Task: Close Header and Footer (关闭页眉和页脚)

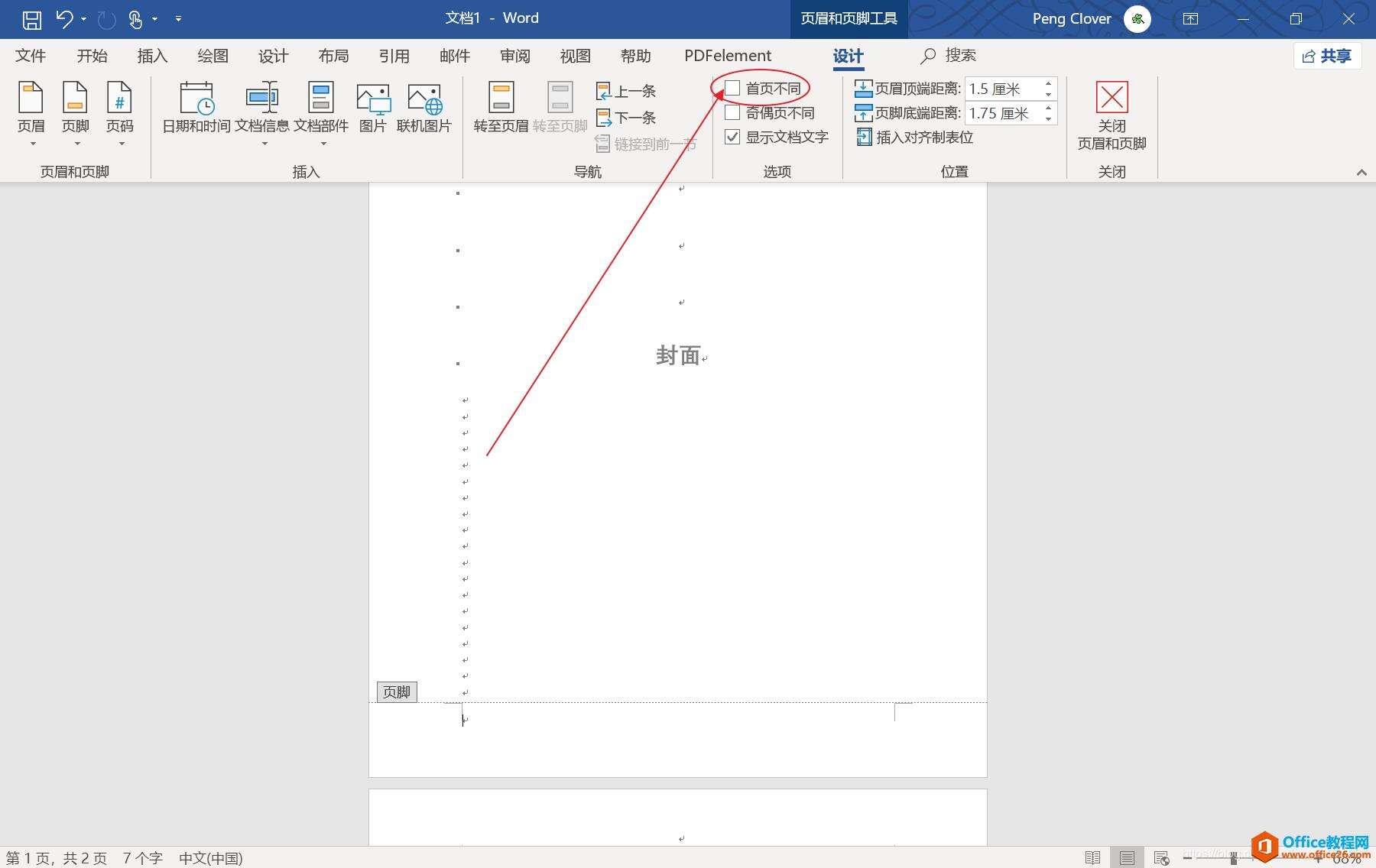Action: point(1112,115)
